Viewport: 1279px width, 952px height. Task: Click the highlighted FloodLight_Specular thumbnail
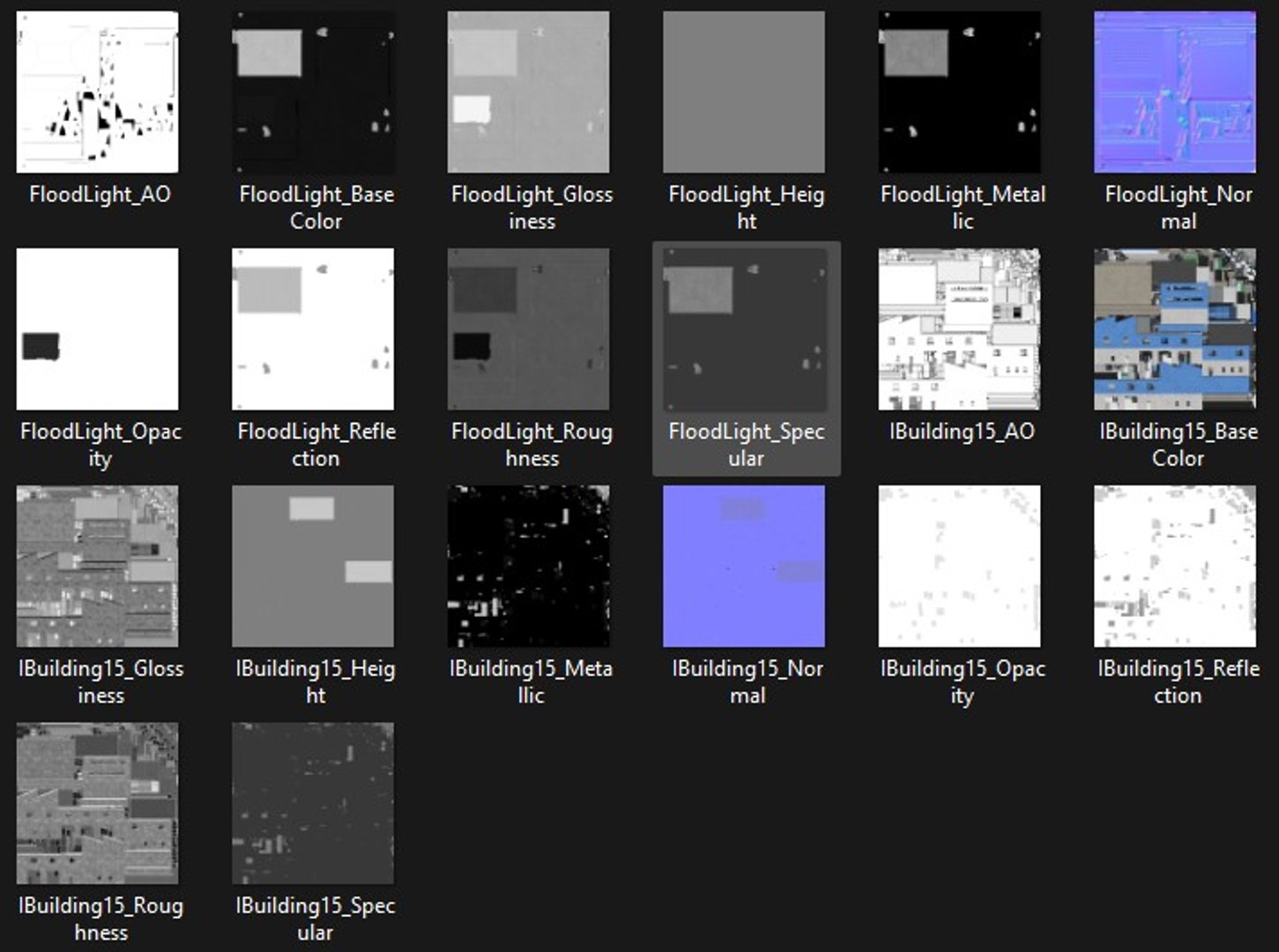pos(744,329)
